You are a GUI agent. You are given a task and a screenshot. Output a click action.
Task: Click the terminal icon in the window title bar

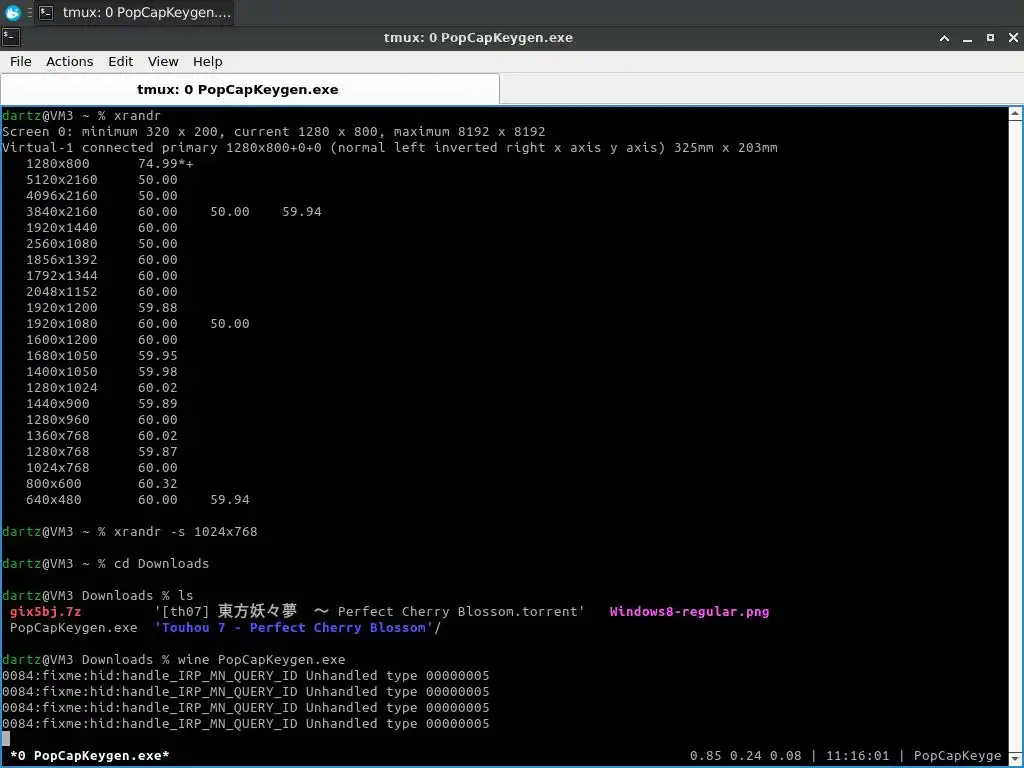tap(10, 37)
